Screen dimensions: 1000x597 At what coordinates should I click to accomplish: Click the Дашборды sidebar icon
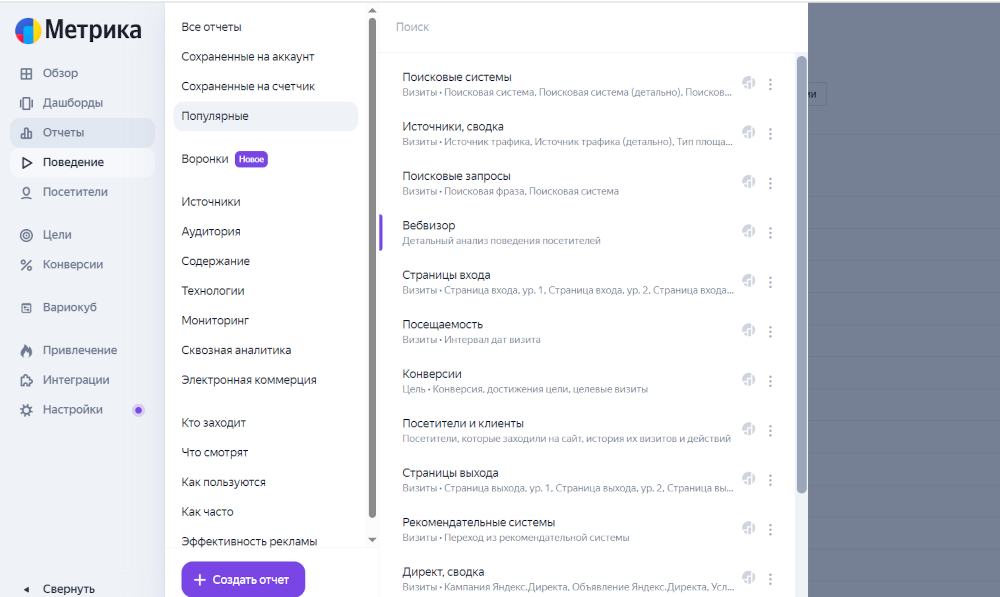click(26, 103)
